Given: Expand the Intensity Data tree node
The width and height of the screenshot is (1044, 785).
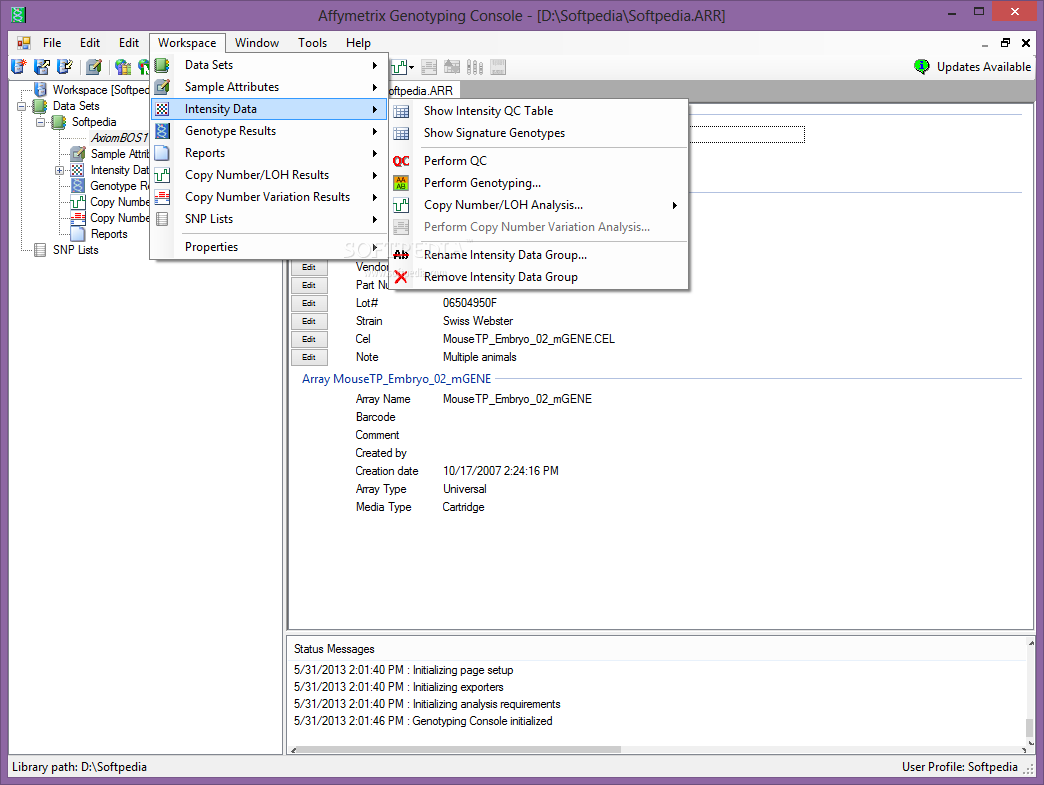Looking at the screenshot, I should (x=59, y=170).
